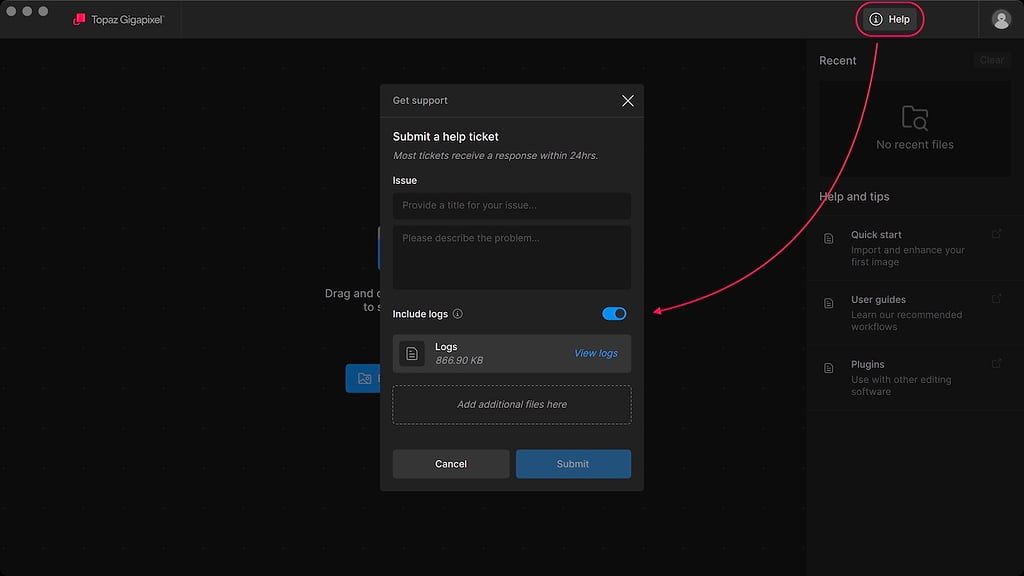Click the Help button in top bar

[889, 19]
